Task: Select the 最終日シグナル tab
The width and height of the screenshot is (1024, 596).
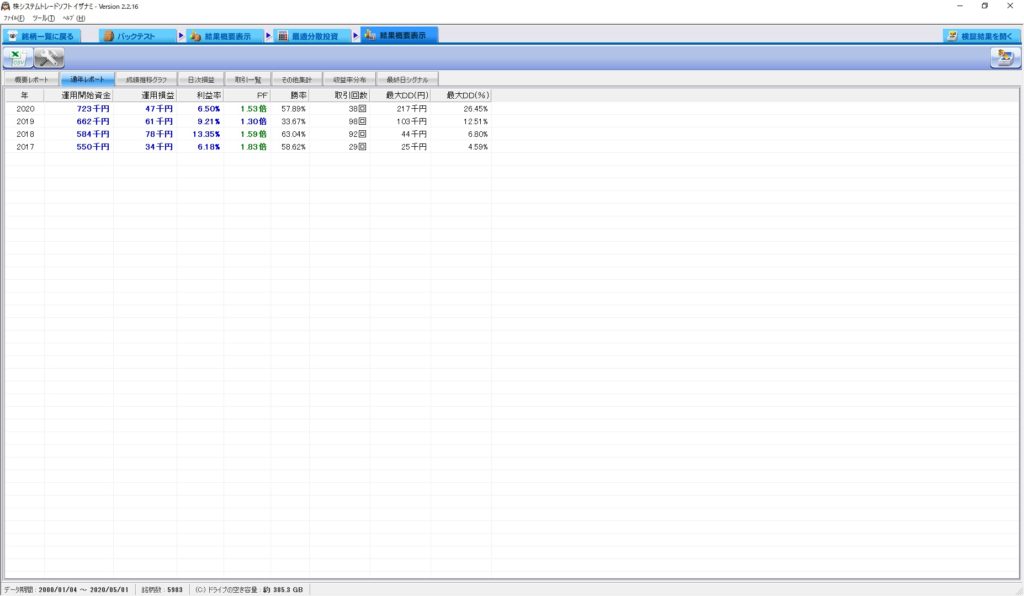Action: click(x=406, y=79)
